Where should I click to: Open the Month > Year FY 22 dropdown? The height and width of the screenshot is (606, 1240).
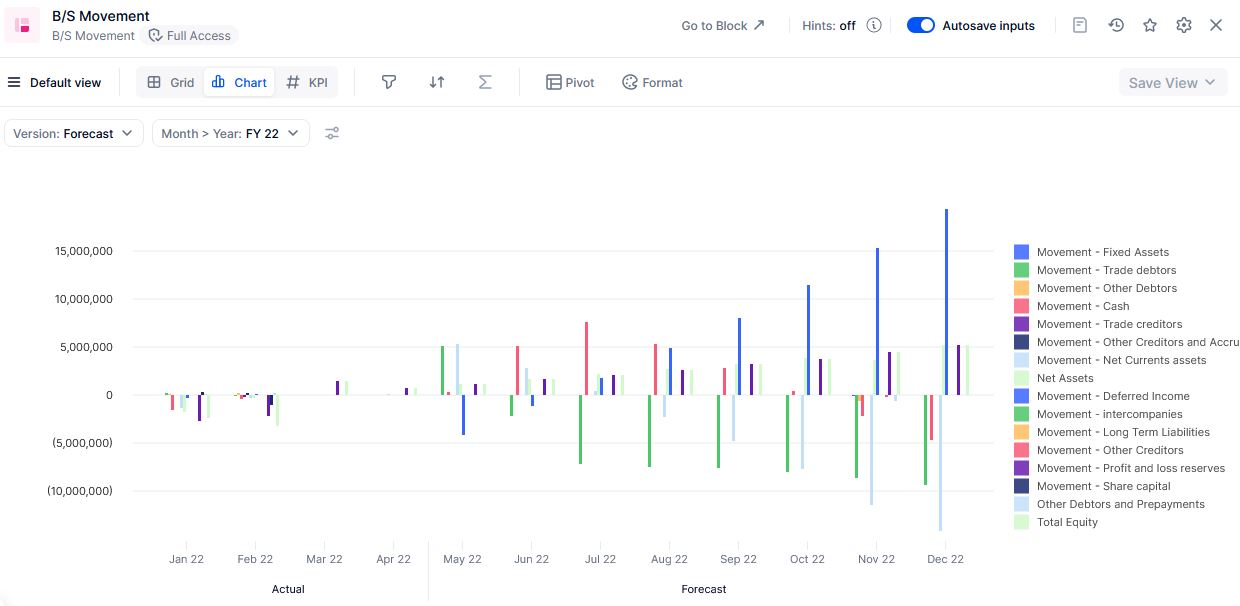(x=230, y=133)
